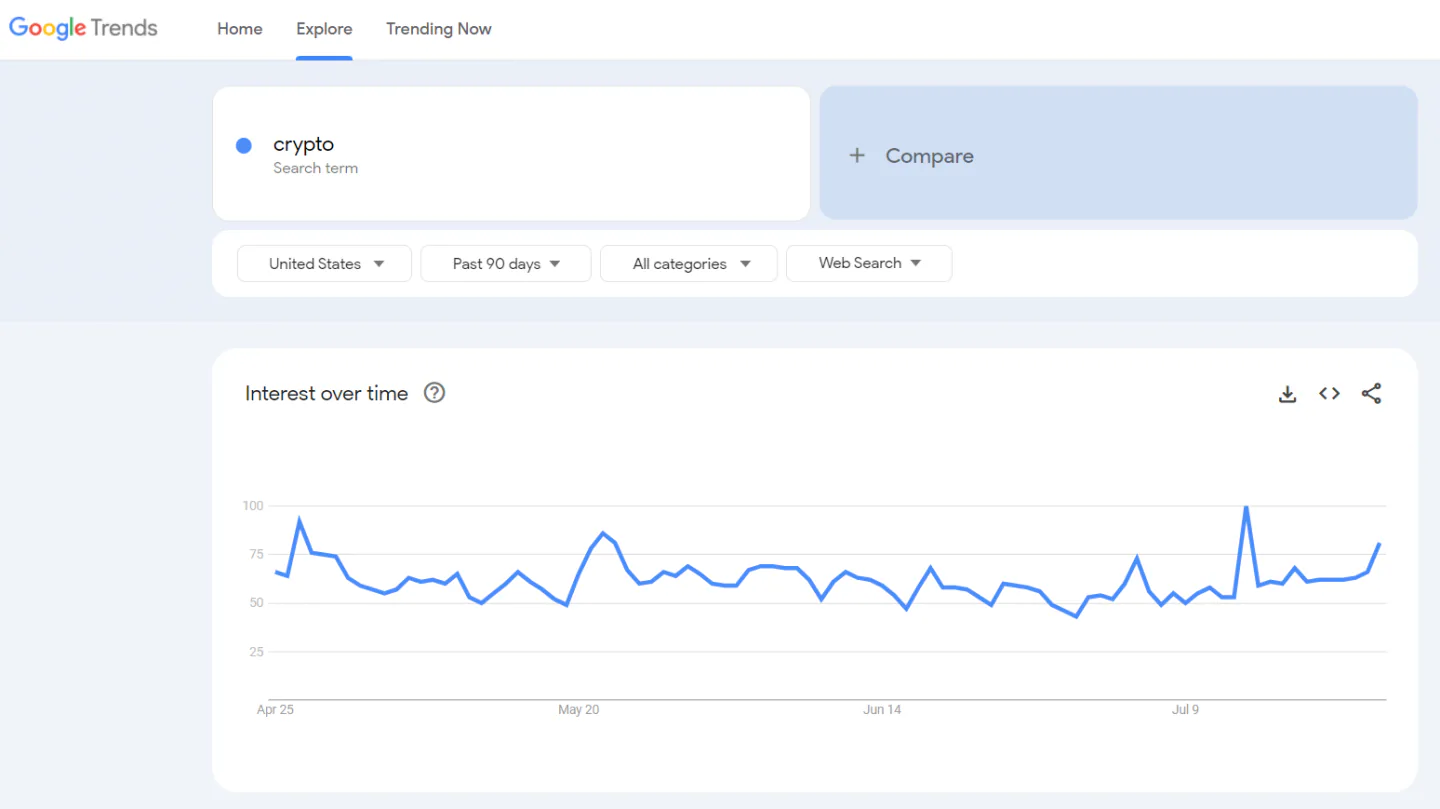Viewport: 1440px width, 809px height.
Task: Expand the All categories dropdown
Action: [689, 264]
